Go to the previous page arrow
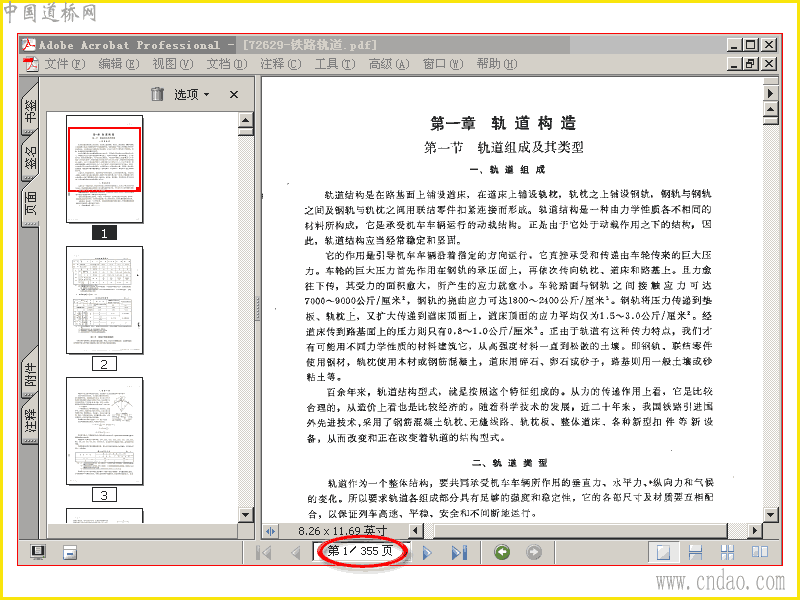The height and width of the screenshot is (600, 800). pyautogui.click(x=295, y=553)
